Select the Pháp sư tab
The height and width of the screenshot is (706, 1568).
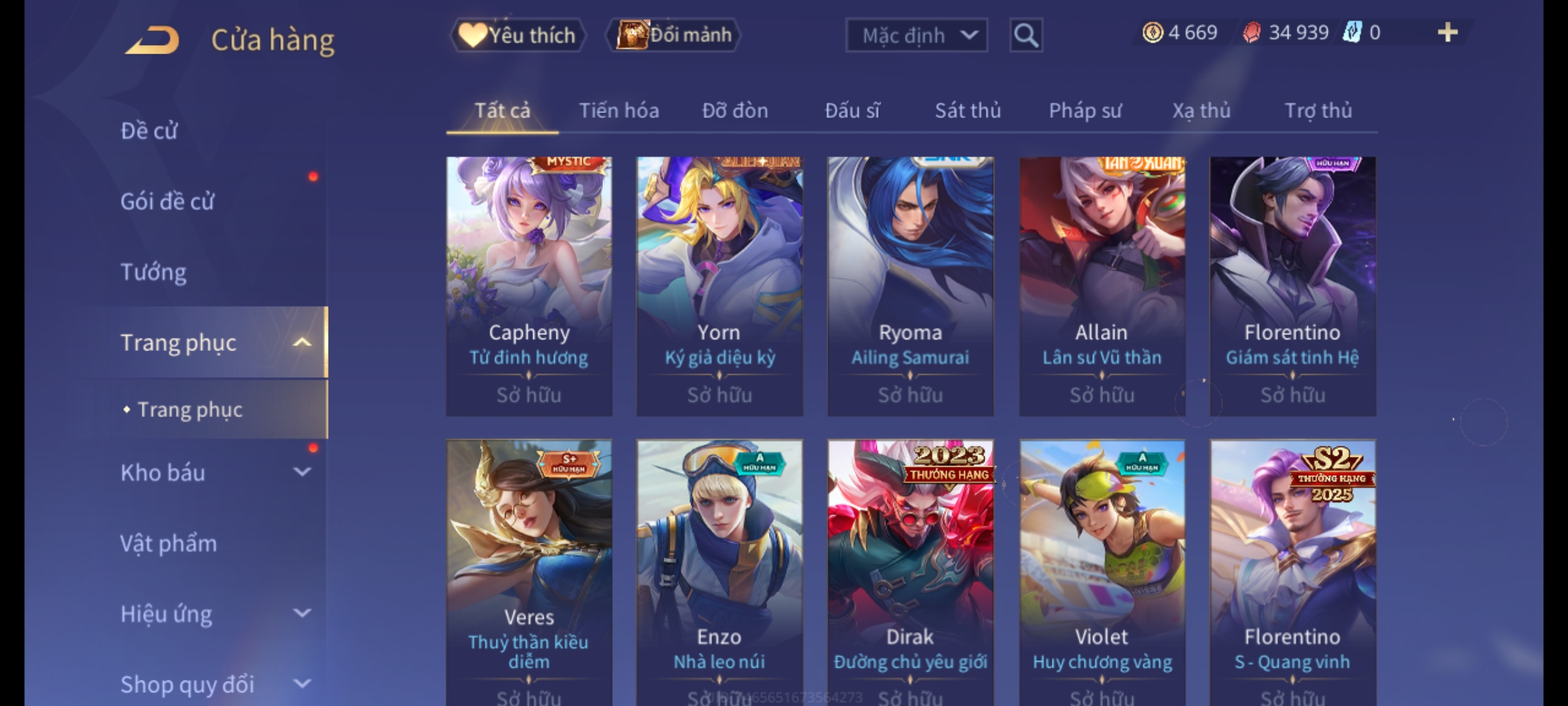click(x=1085, y=110)
